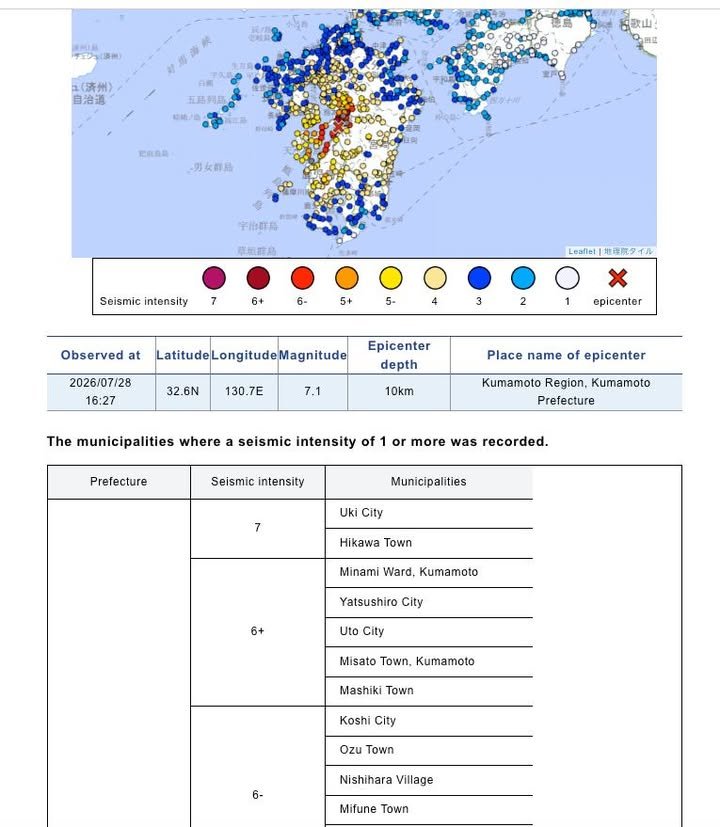The image size is (720, 827).
Task: Open the 地理院タイル attribution link
Action: [x=628, y=252]
